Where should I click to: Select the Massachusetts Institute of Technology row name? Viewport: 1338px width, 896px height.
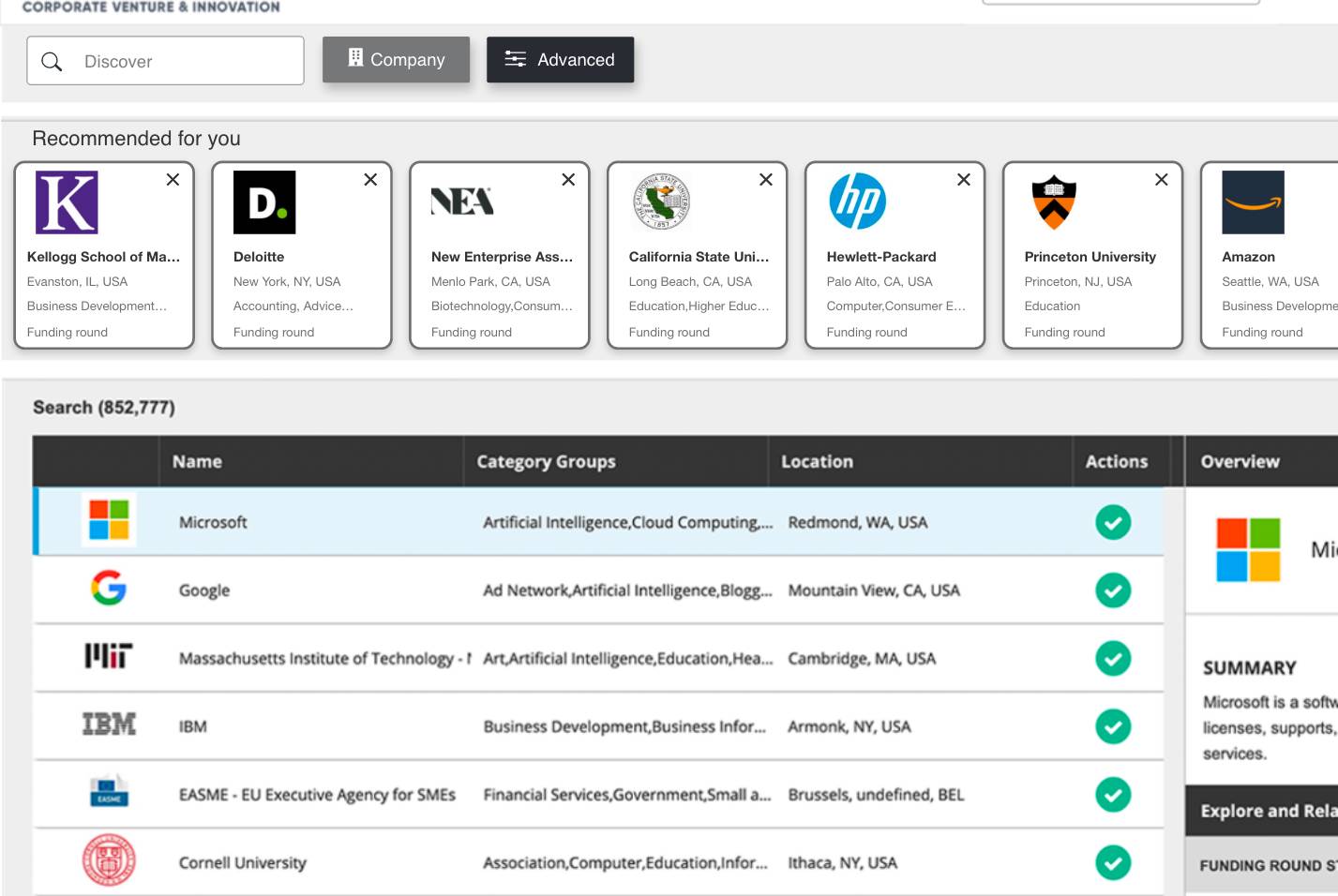(324, 659)
